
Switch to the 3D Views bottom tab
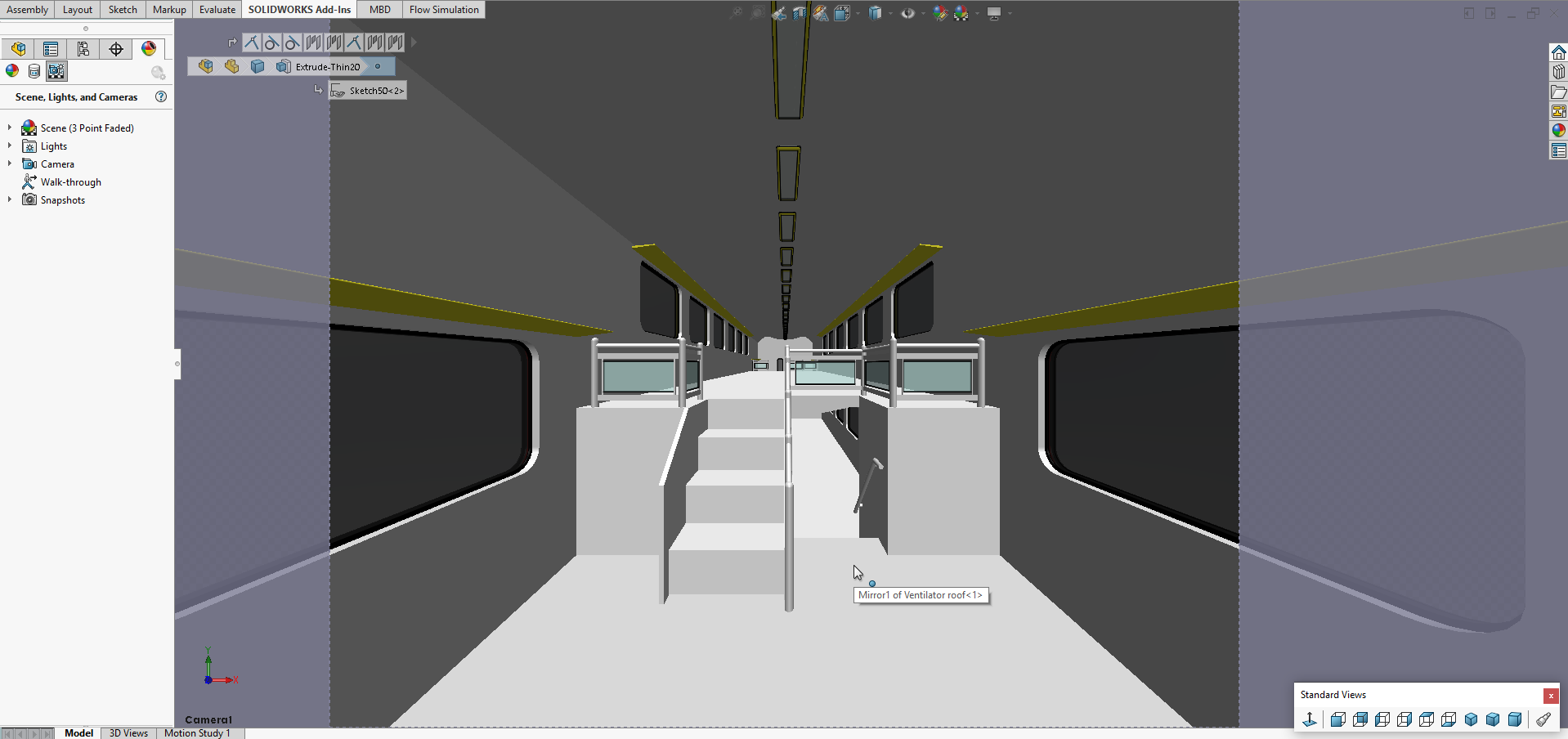click(x=128, y=732)
